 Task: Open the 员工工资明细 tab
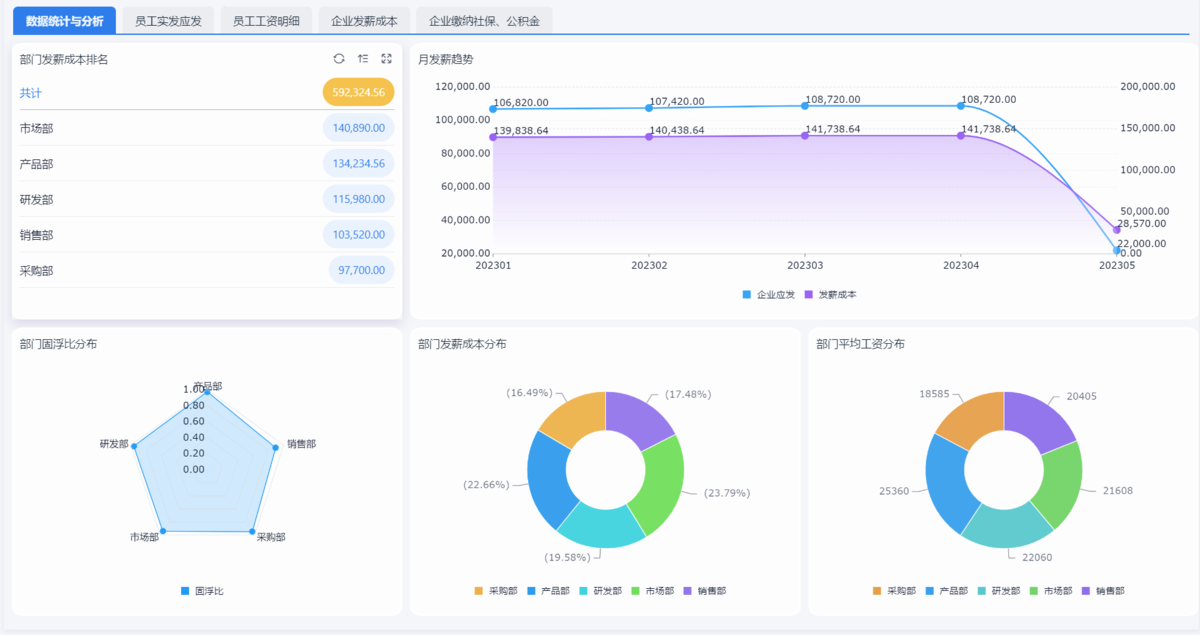266,21
